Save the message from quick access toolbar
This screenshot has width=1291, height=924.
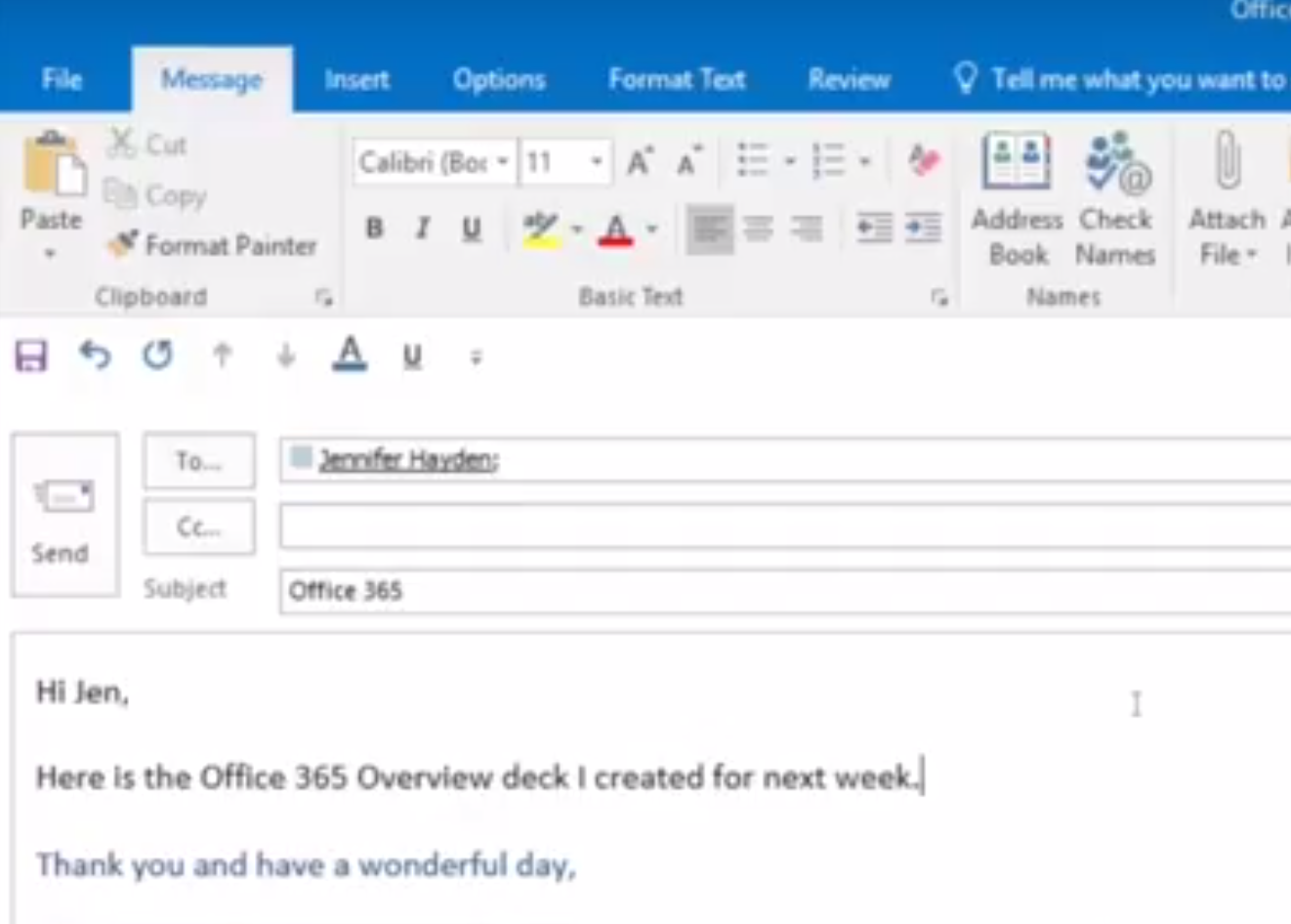coord(31,356)
